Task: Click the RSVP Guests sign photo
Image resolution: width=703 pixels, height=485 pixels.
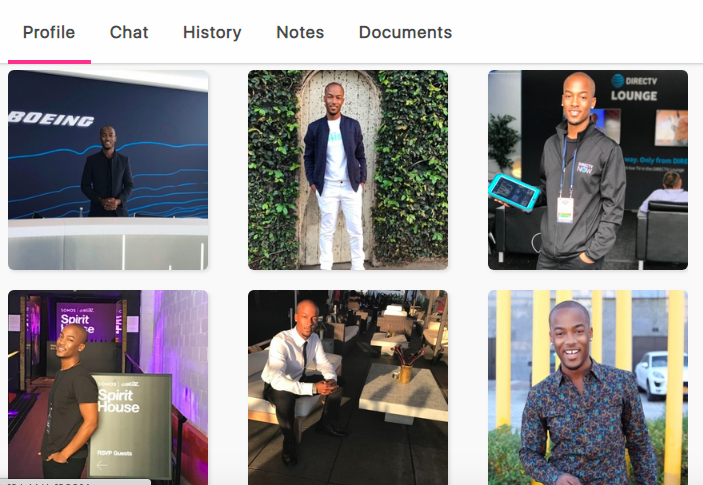Action: (x=108, y=387)
